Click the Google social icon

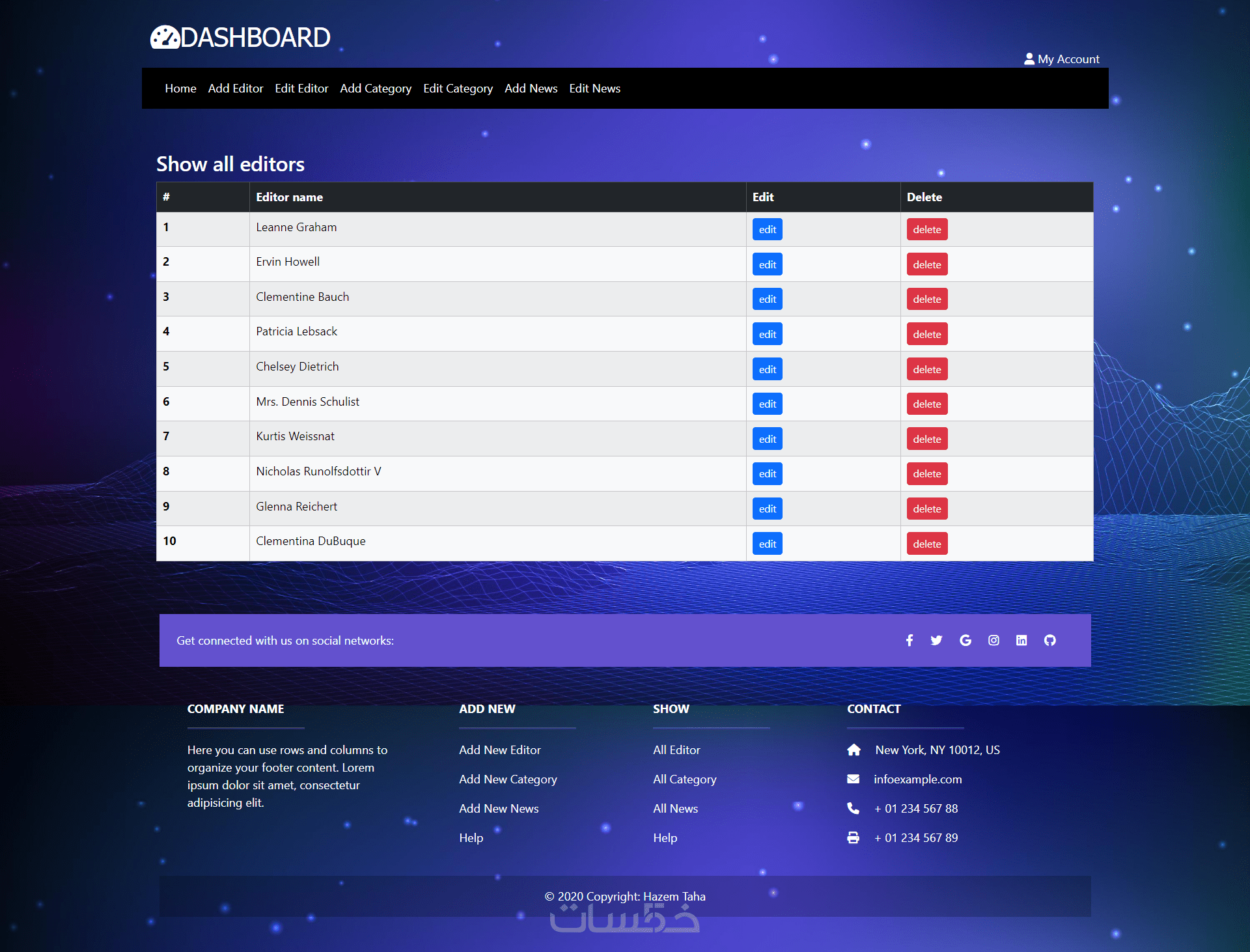(x=965, y=640)
